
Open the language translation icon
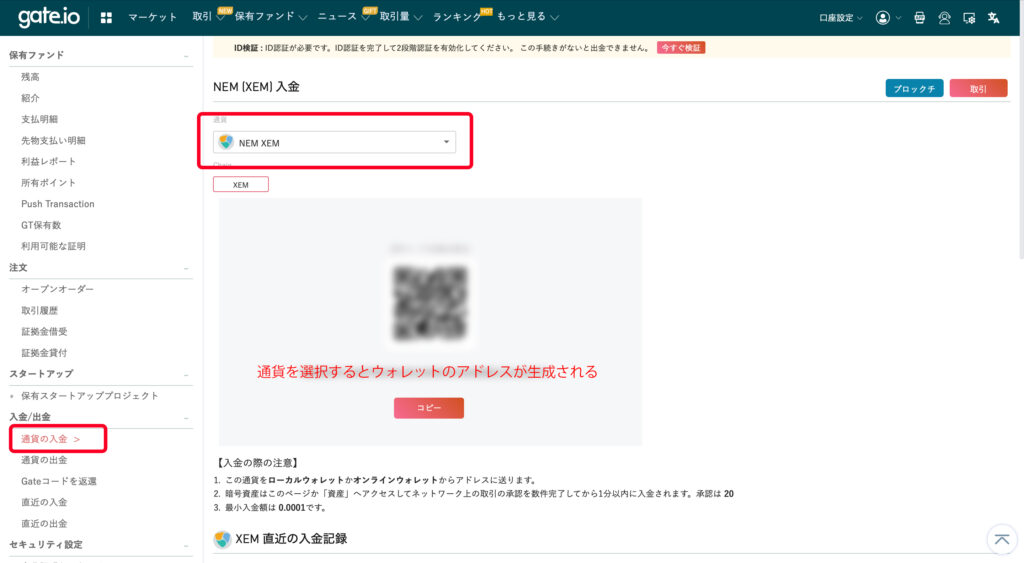(993, 18)
